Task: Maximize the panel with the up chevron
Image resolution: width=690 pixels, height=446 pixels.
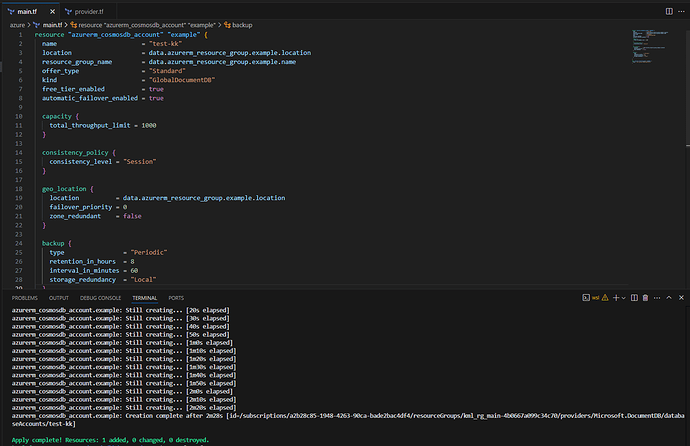Action: coord(669,298)
